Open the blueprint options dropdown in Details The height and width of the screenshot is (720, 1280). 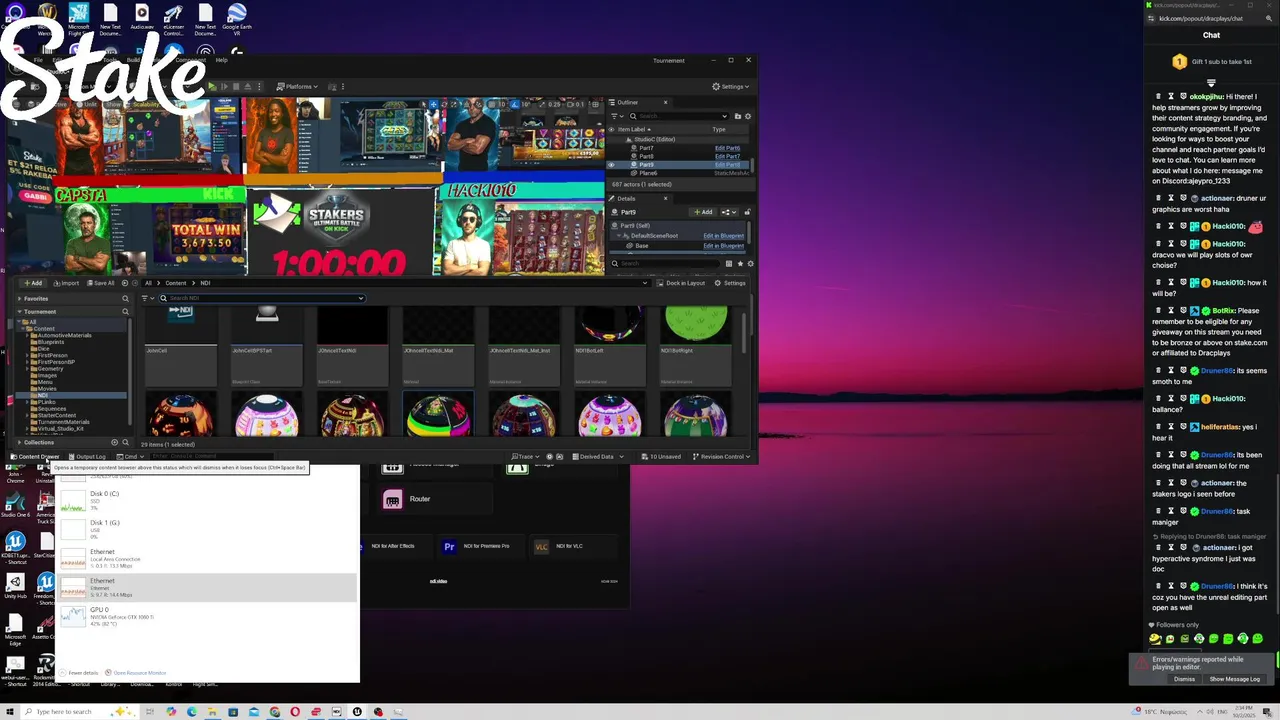[x=728, y=212]
